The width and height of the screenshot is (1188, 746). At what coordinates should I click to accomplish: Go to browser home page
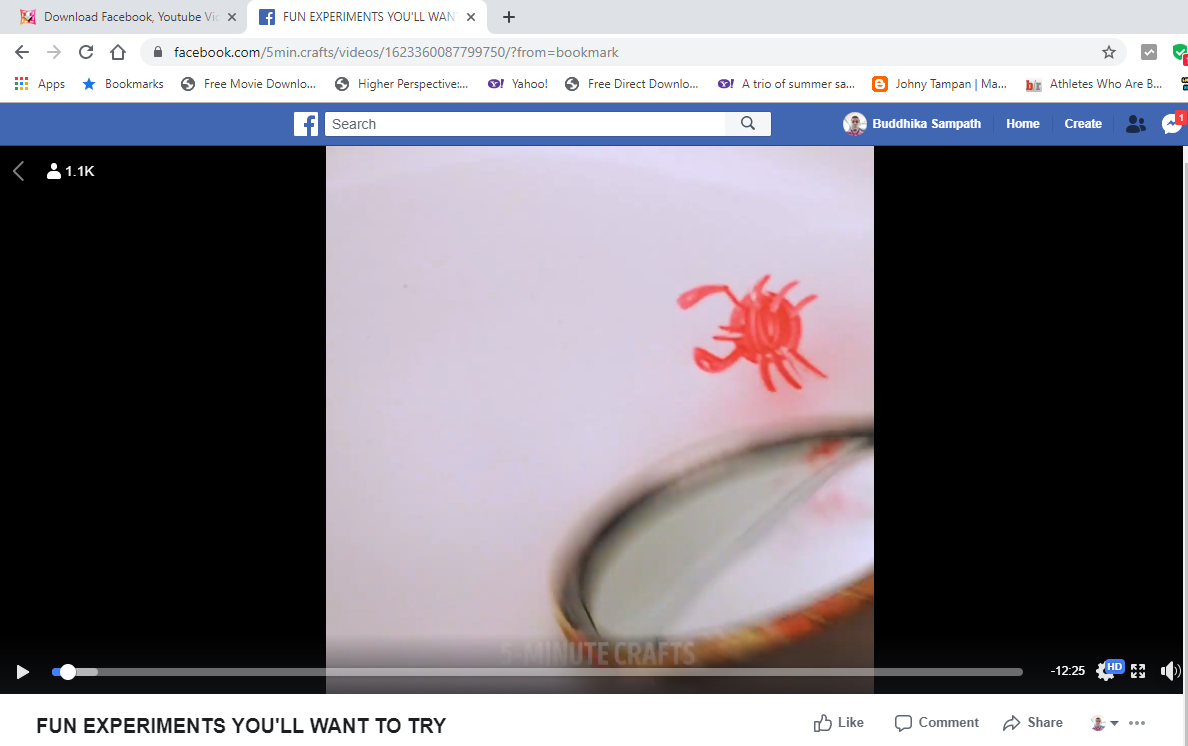117,52
